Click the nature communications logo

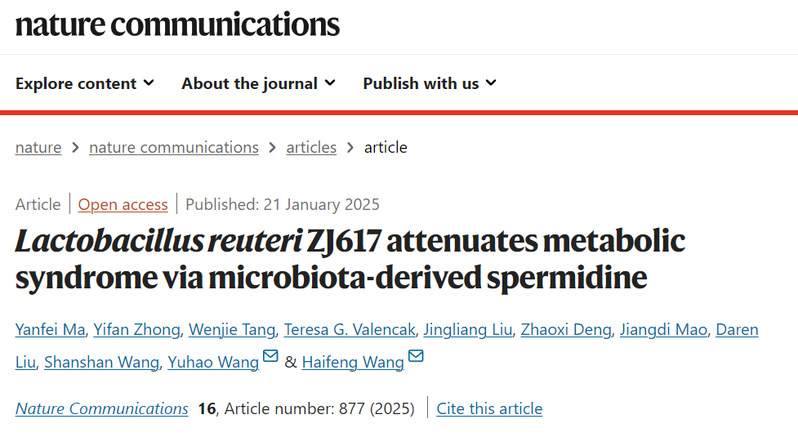pos(177,24)
